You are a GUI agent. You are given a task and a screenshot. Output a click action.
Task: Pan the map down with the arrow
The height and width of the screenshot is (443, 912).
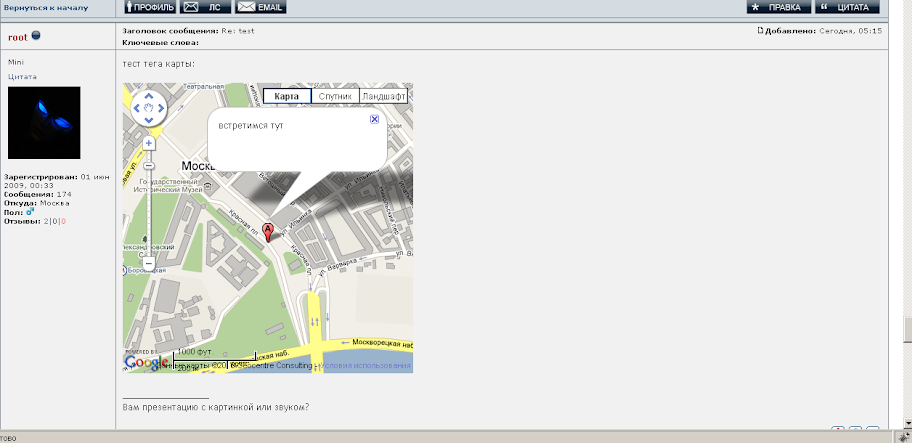point(149,120)
